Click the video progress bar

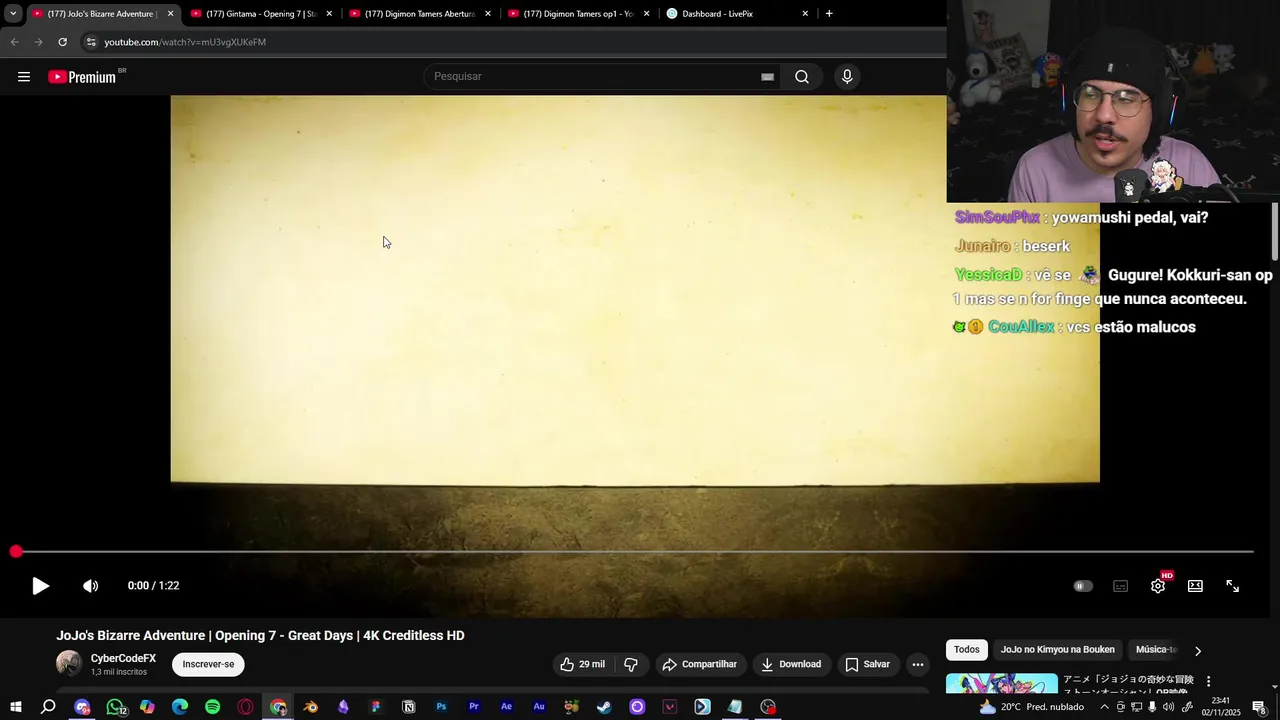(x=634, y=552)
